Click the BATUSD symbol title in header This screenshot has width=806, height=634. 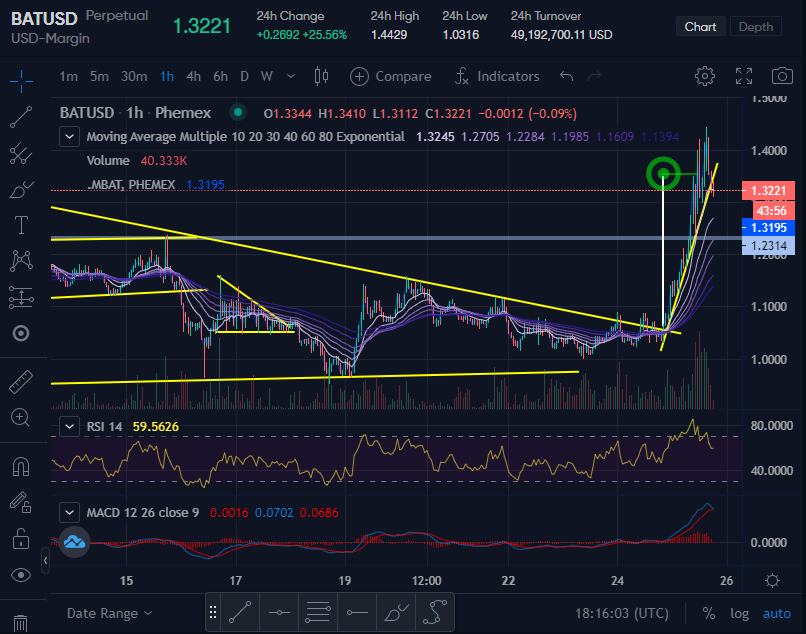click(44, 19)
